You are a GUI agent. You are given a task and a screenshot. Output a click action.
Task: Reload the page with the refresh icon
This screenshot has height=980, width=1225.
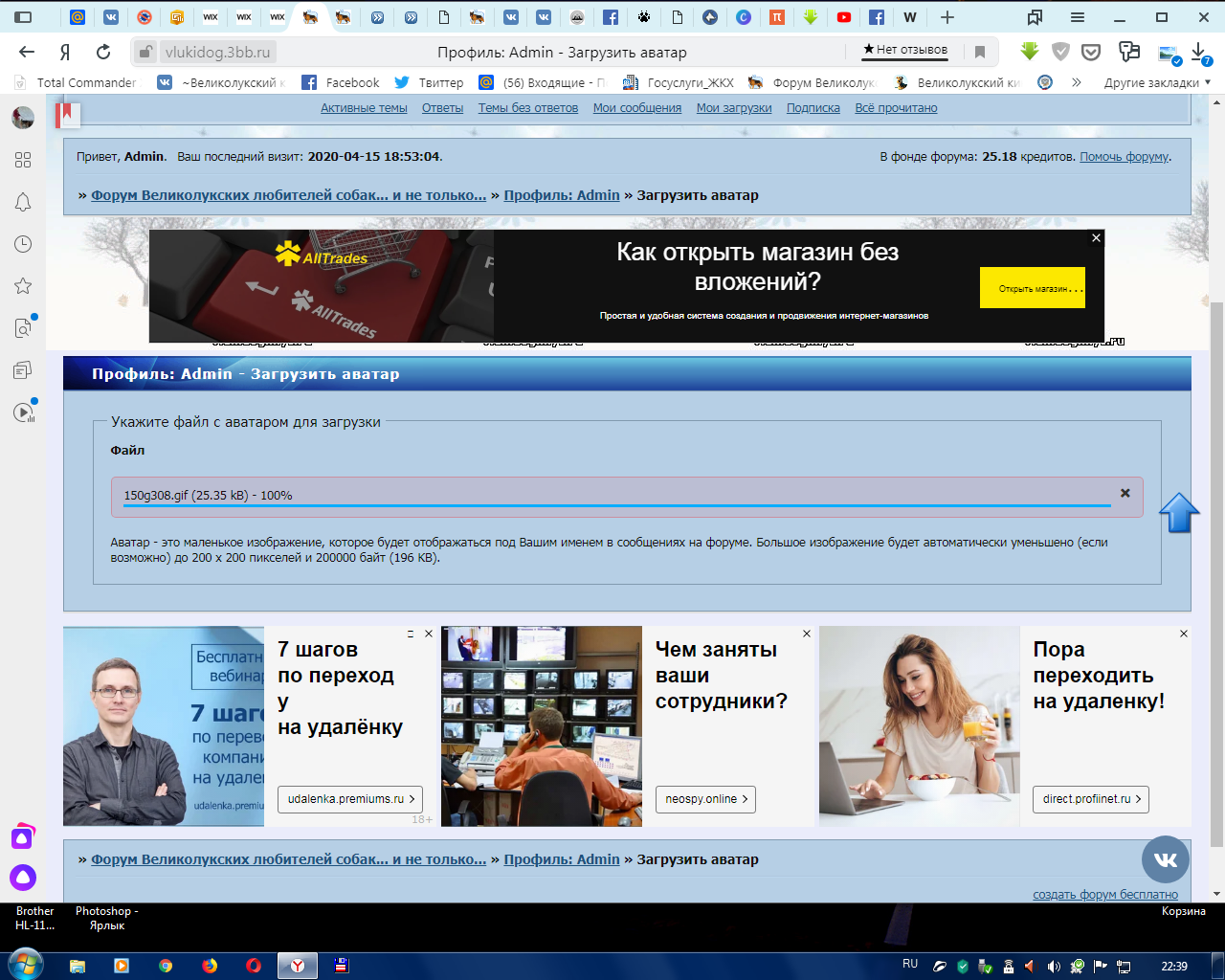click(x=103, y=52)
